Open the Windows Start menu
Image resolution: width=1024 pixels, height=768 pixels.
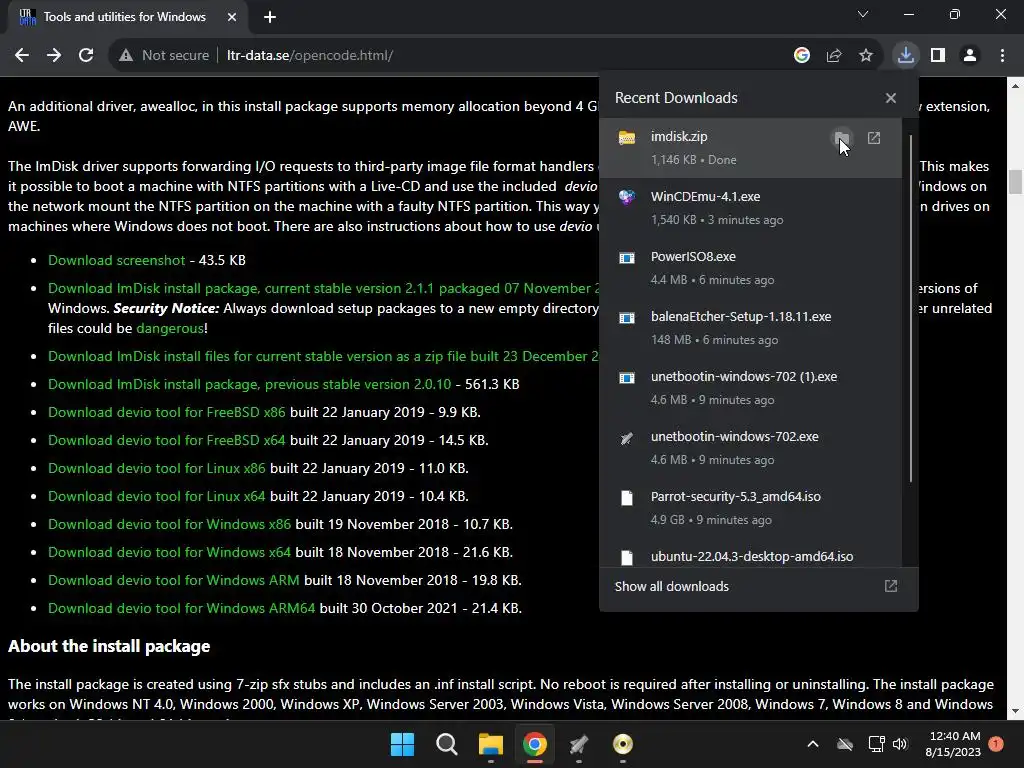(x=402, y=744)
